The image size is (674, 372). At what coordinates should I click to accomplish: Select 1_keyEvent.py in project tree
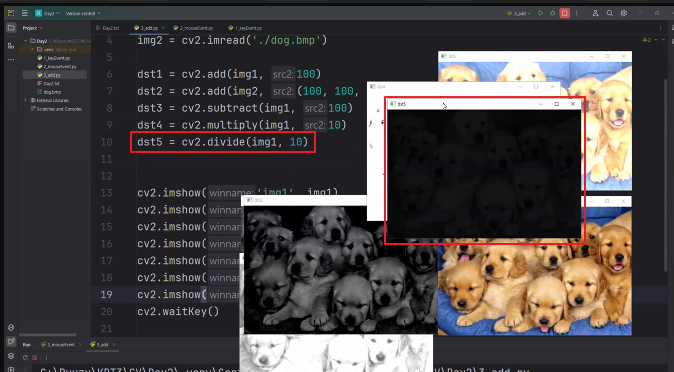coord(54,58)
